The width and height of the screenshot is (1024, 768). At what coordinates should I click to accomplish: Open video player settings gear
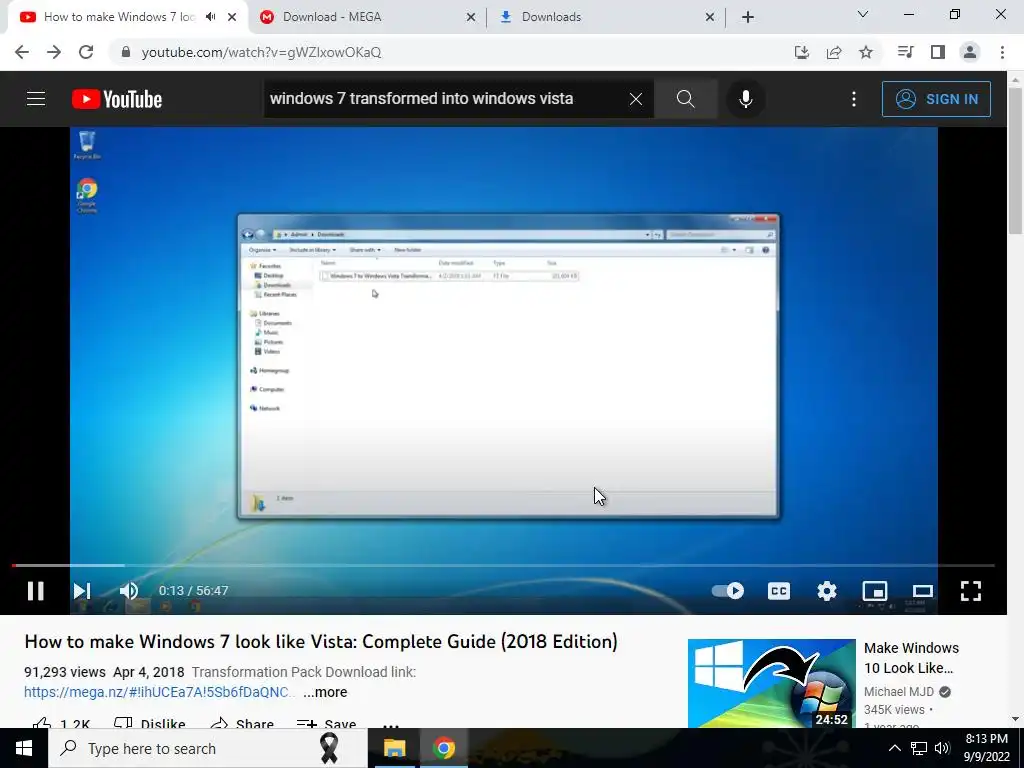click(x=827, y=591)
